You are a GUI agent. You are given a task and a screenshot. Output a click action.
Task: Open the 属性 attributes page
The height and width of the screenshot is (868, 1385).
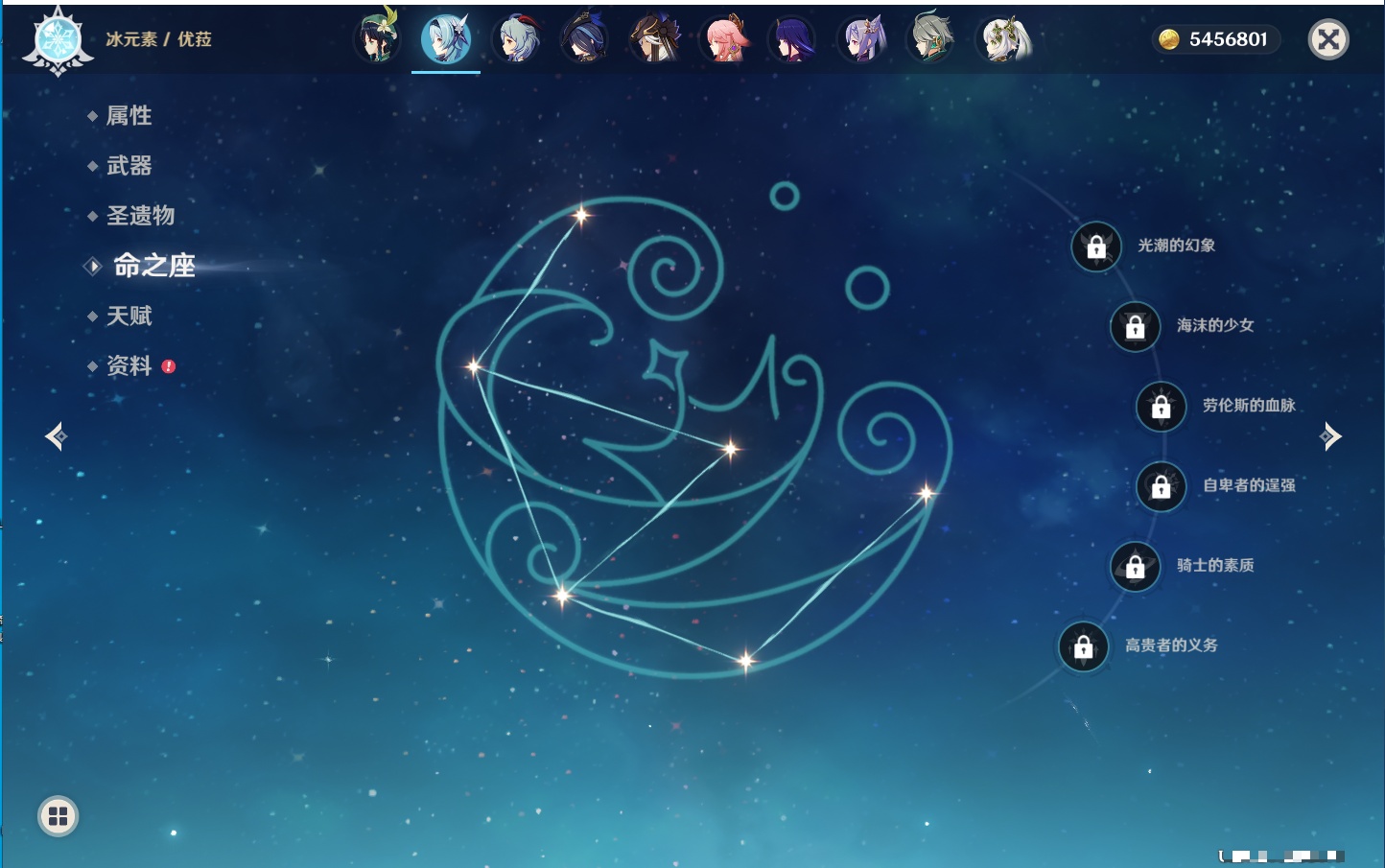(129, 116)
